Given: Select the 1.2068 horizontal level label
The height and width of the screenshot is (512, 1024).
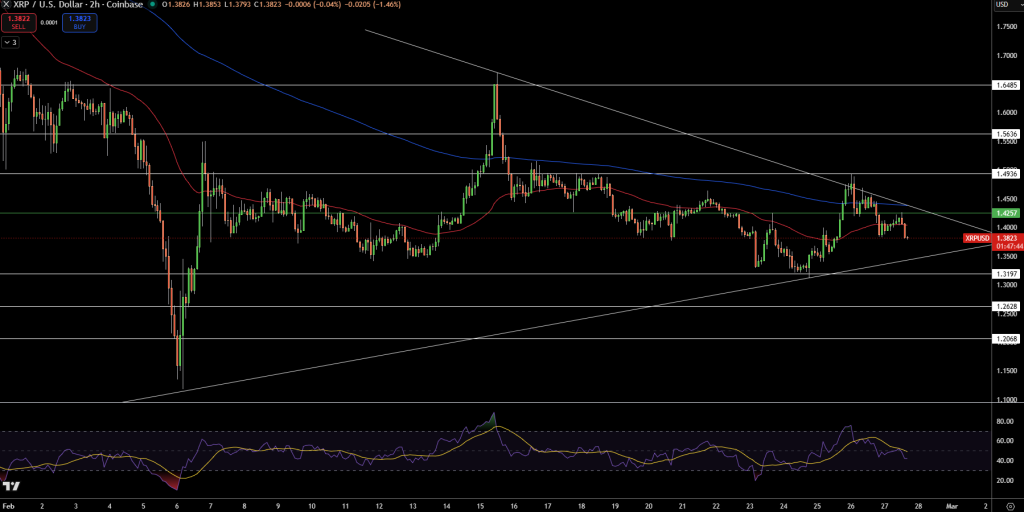Looking at the screenshot, I should (1005, 338).
